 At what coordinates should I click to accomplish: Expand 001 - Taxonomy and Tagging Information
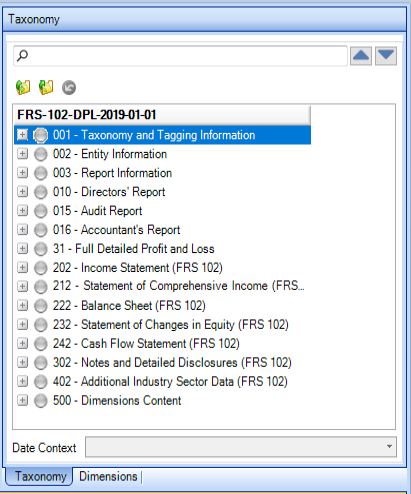22,135
